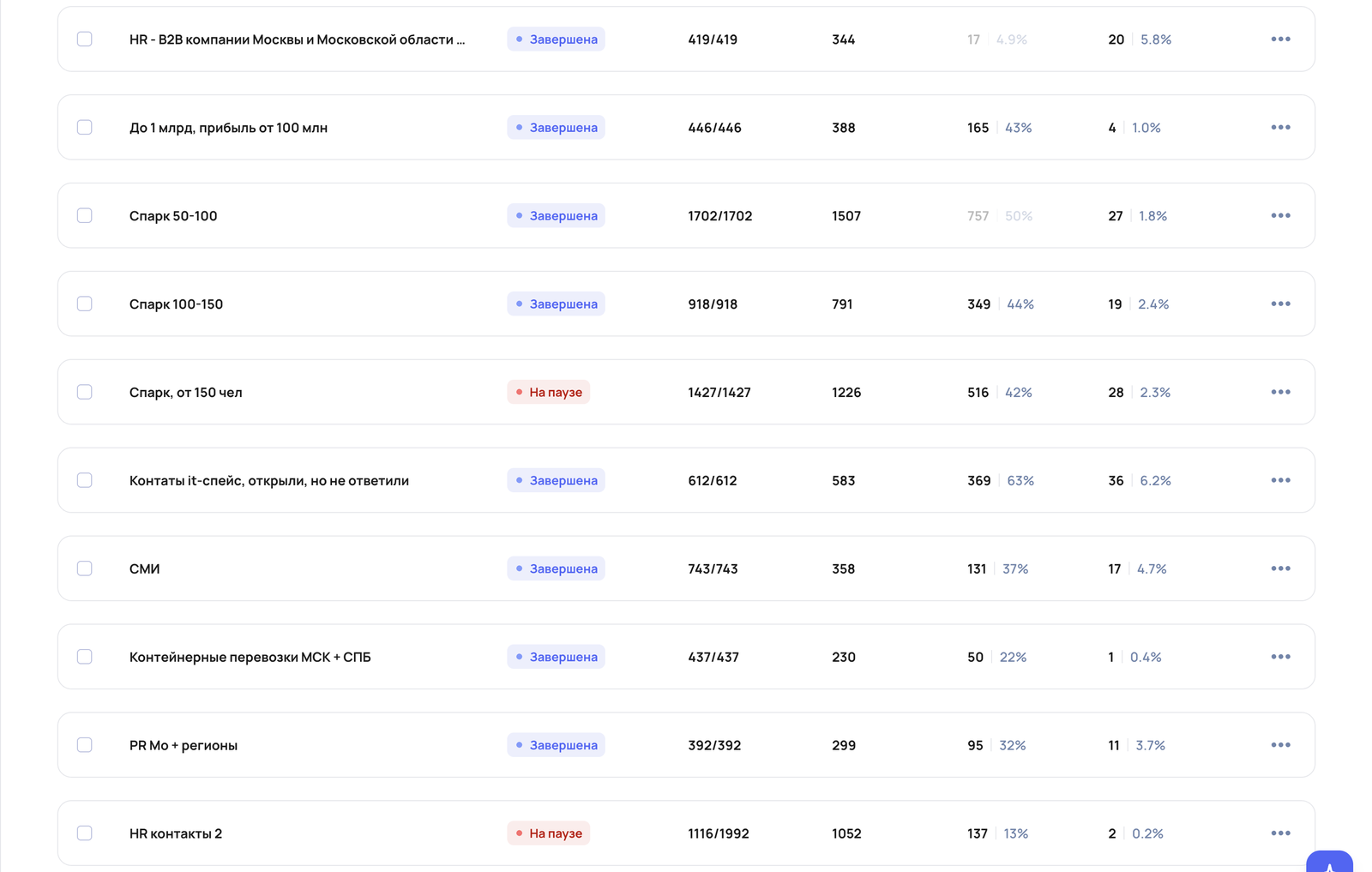Click the blue scroll-to-top arrow button
This screenshot has width=1372, height=872.
point(1329,862)
